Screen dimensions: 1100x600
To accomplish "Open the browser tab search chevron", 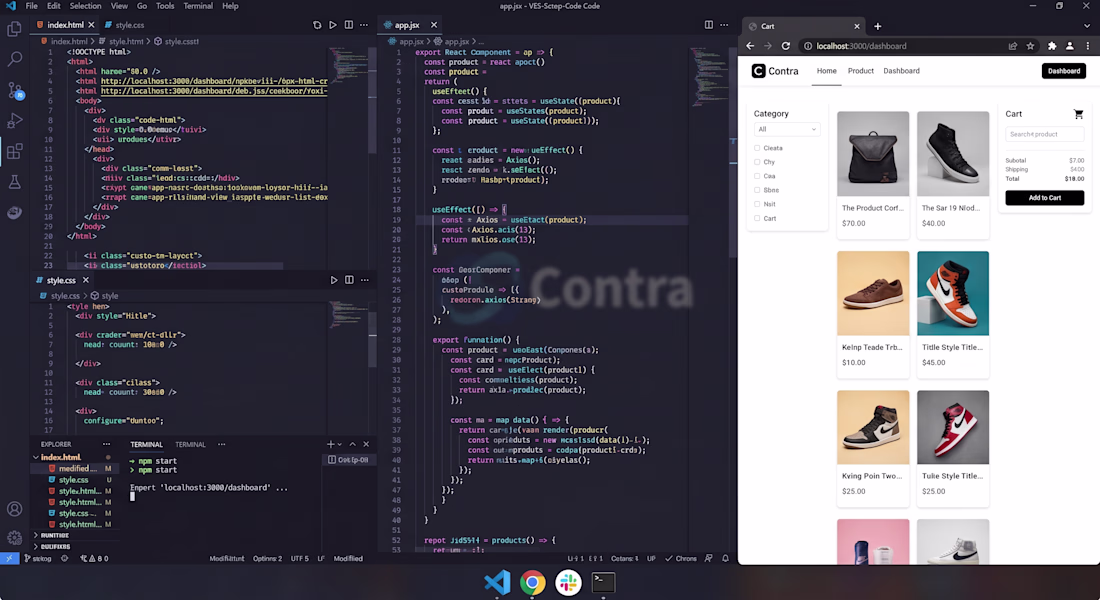I will 1087,26.
